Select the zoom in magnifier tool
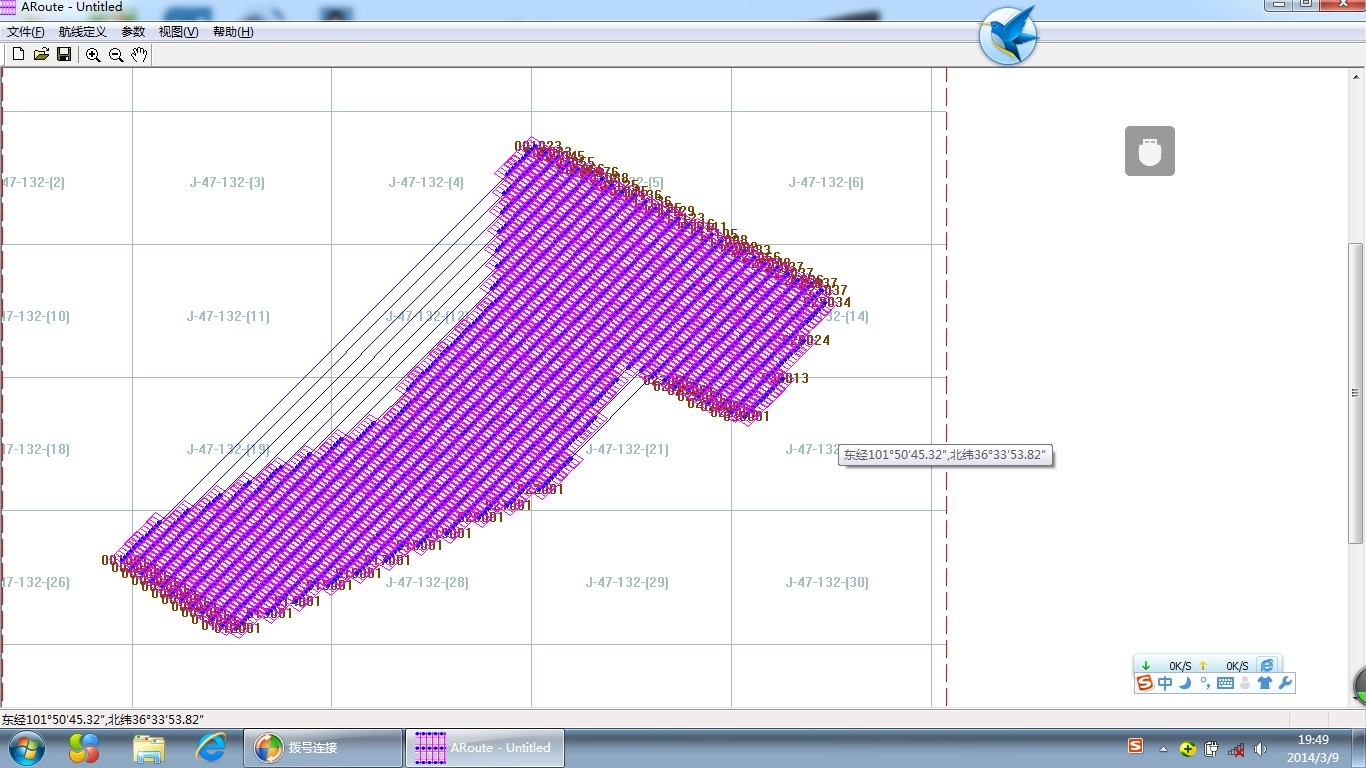This screenshot has height=768, width=1366. pos(93,55)
